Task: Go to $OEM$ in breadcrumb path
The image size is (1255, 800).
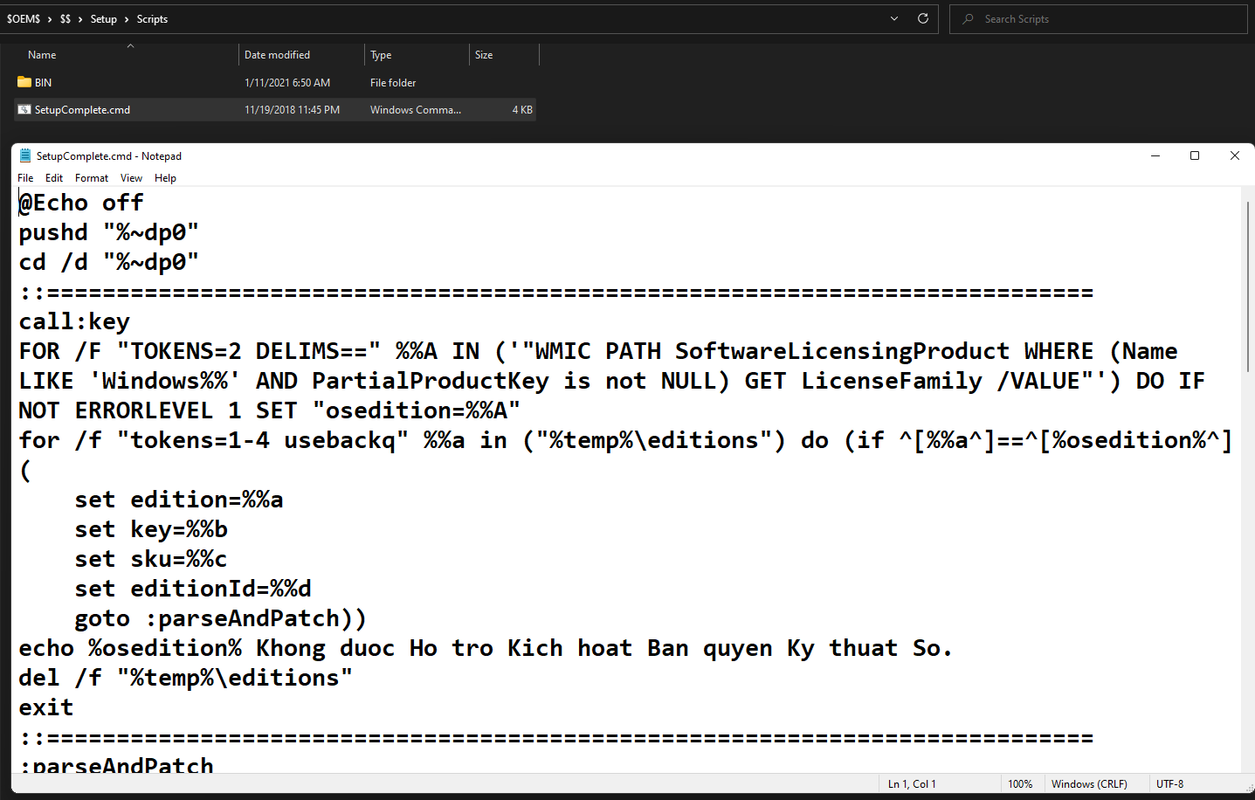Action: click(23, 19)
